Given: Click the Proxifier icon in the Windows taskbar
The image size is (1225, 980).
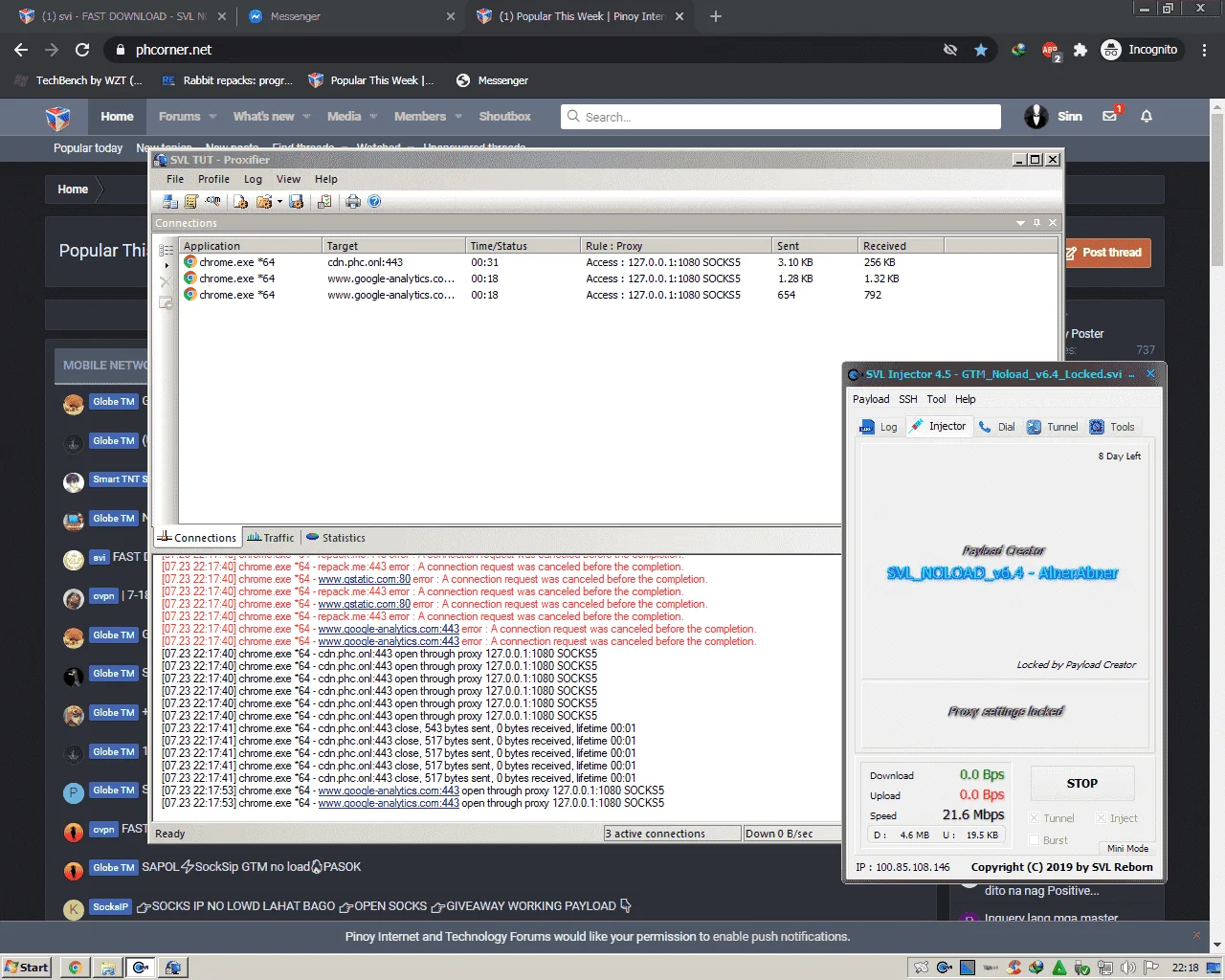Looking at the screenshot, I should point(172,968).
